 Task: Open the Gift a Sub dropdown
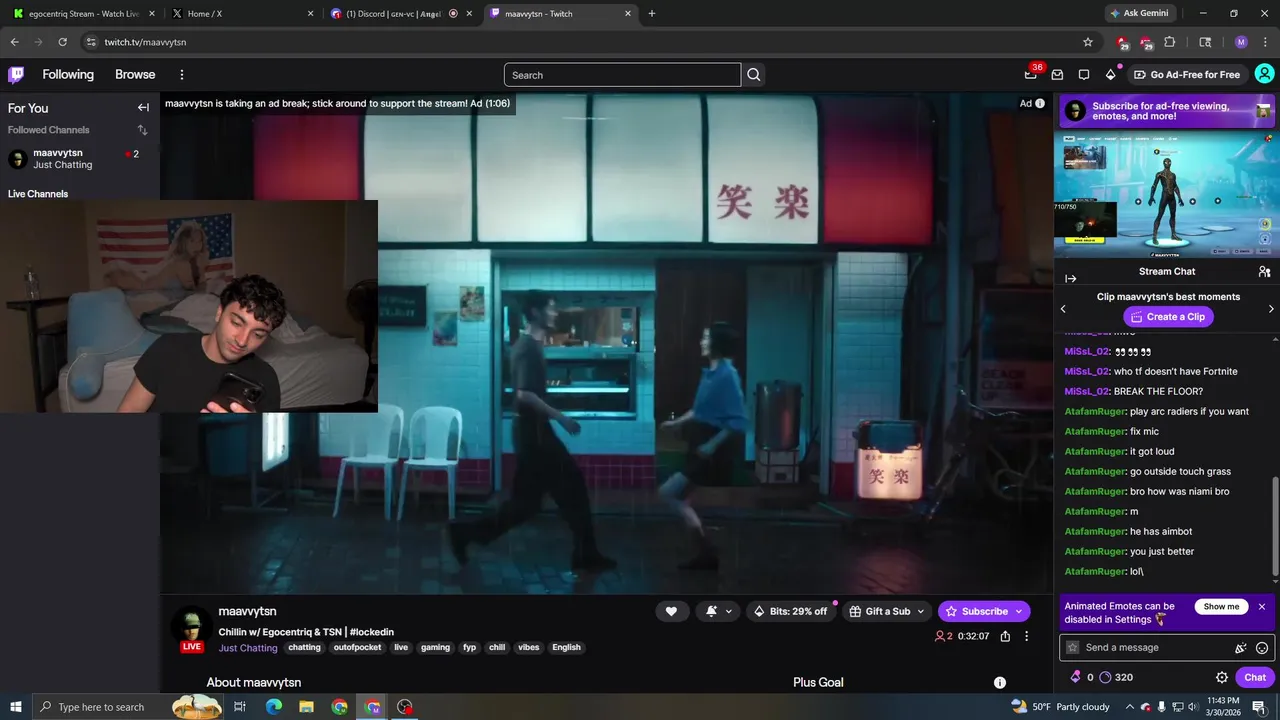887,611
